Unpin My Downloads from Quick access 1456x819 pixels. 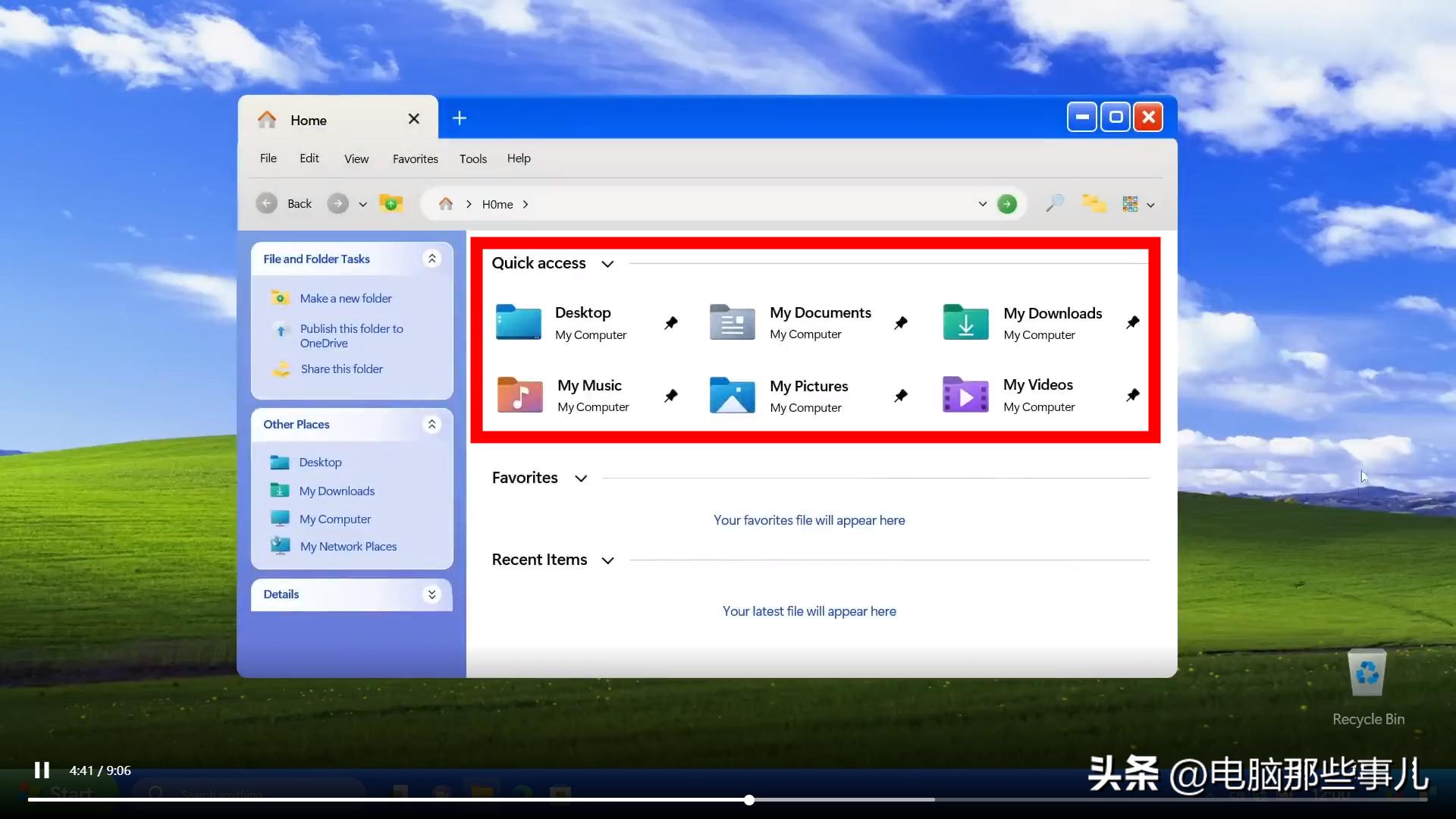point(1132,322)
